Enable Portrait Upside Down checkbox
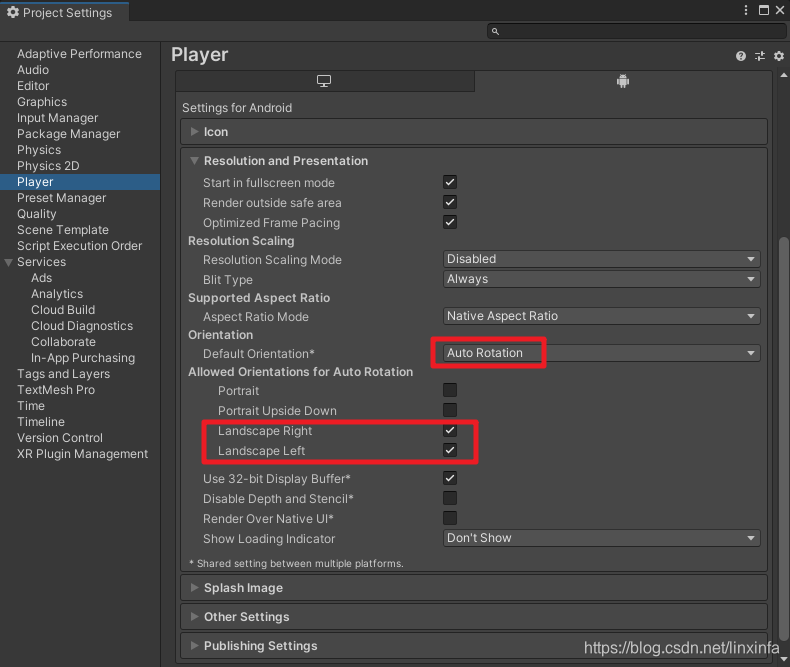Image resolution: width=790 pixels, height=667 pixels. point(450,410)
